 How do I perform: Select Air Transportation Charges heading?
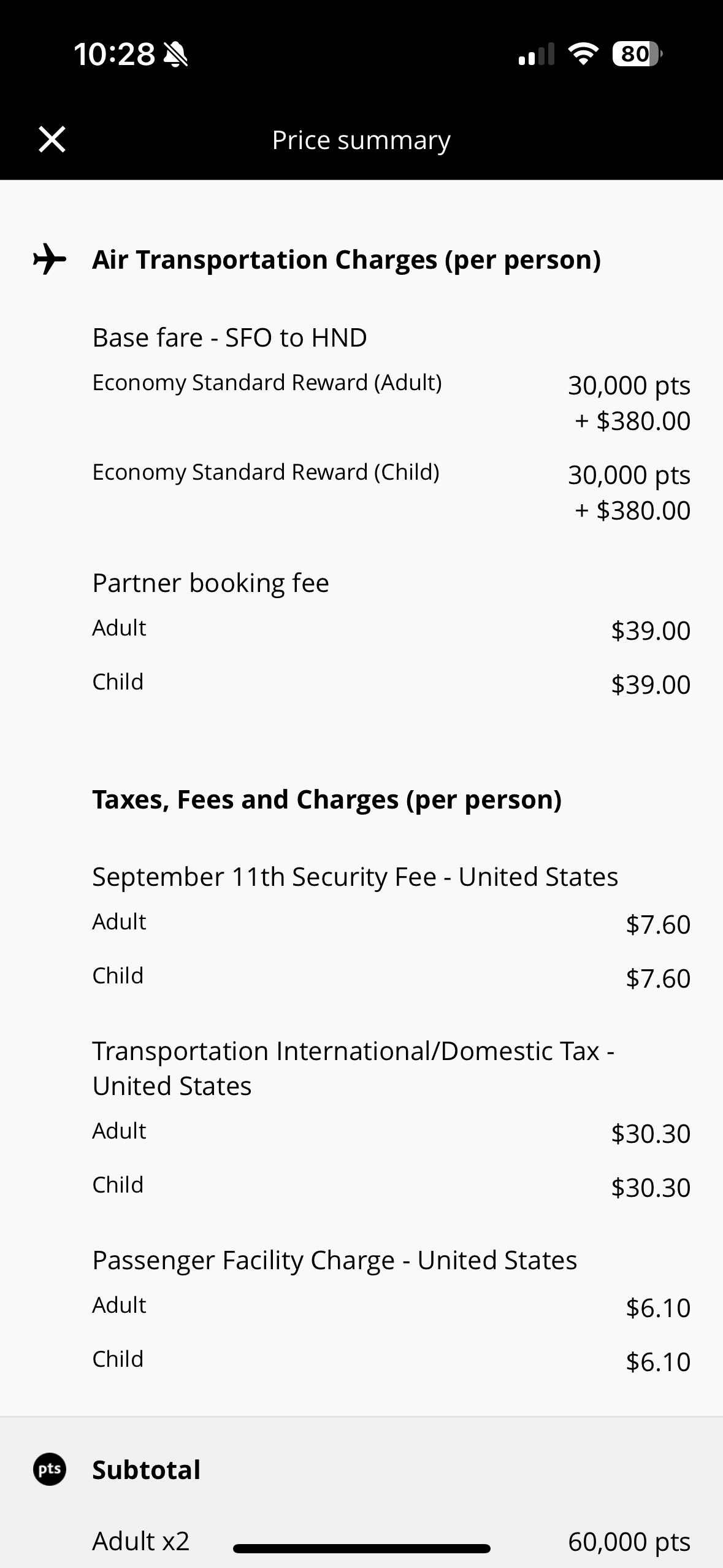coord(346,259)
